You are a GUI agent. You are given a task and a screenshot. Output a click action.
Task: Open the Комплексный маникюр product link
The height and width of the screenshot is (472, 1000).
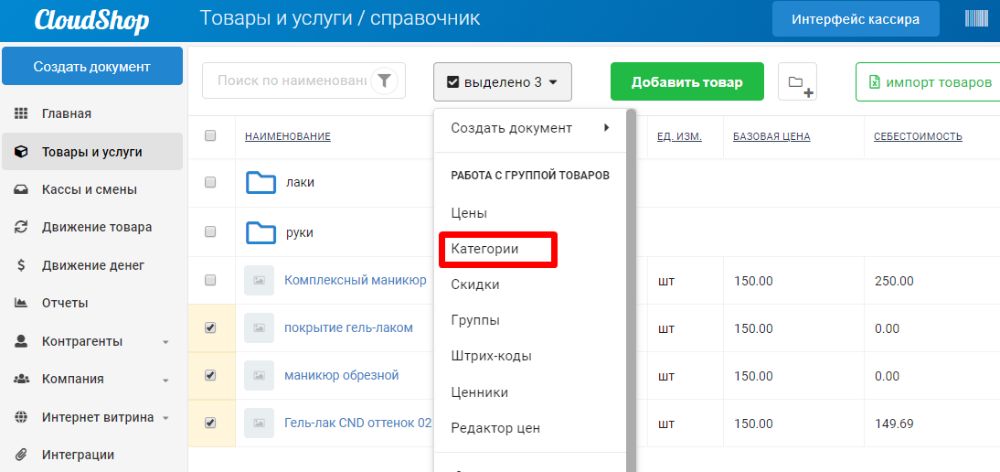click(x=355, y=280)
